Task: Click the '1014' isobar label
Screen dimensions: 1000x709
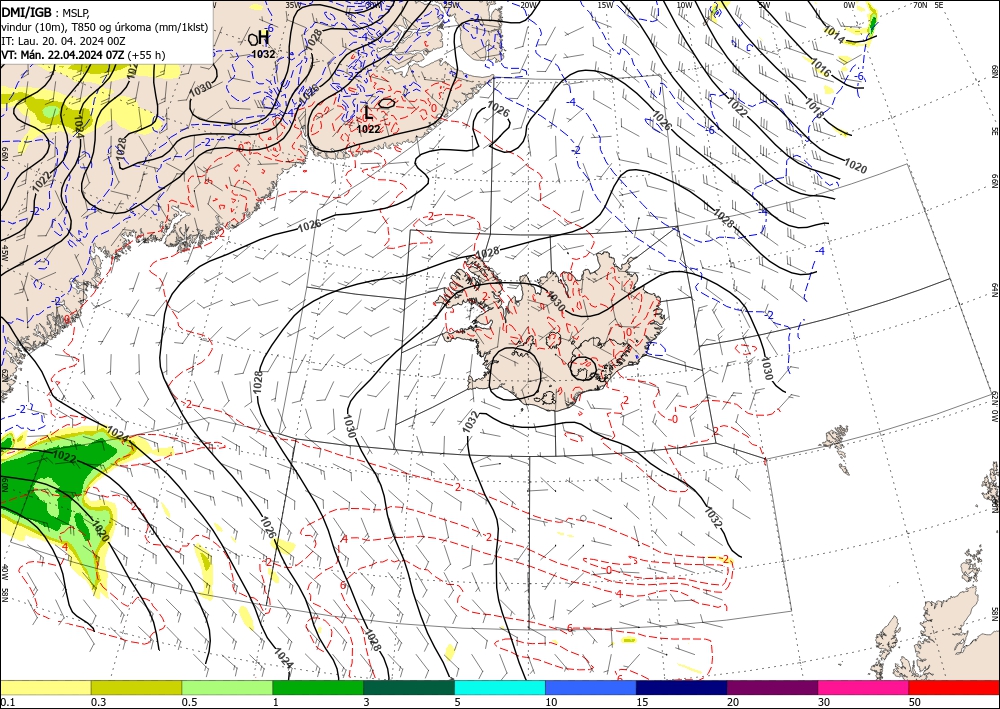Action: [x=834, y=35]
